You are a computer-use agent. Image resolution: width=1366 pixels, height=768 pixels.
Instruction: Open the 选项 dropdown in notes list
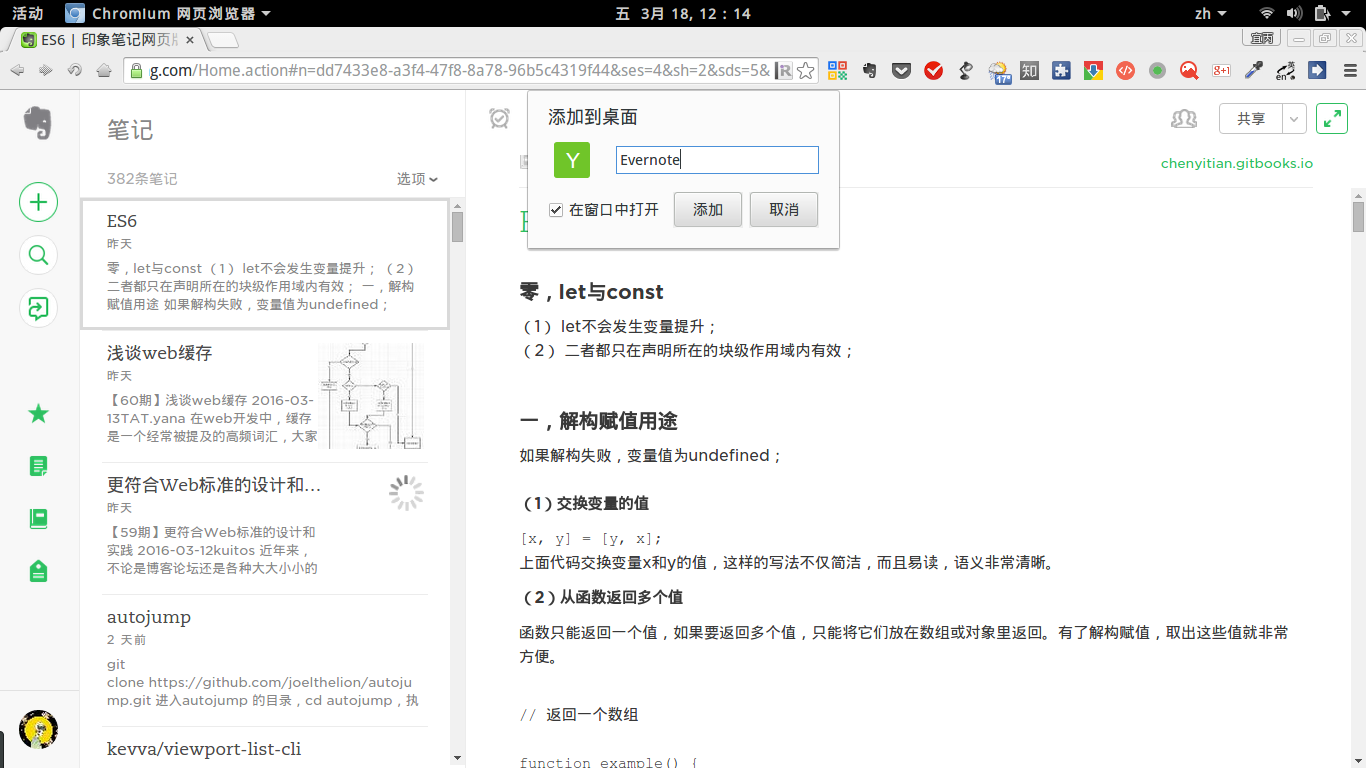(417, 179)
